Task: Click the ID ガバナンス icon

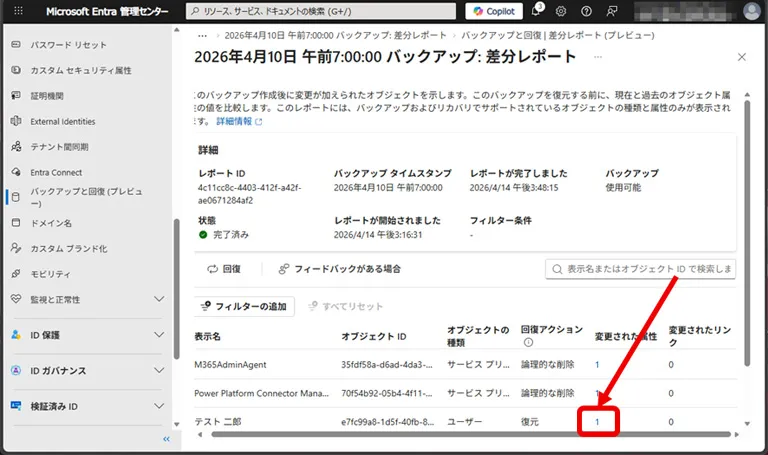Action: click(16, 370)
